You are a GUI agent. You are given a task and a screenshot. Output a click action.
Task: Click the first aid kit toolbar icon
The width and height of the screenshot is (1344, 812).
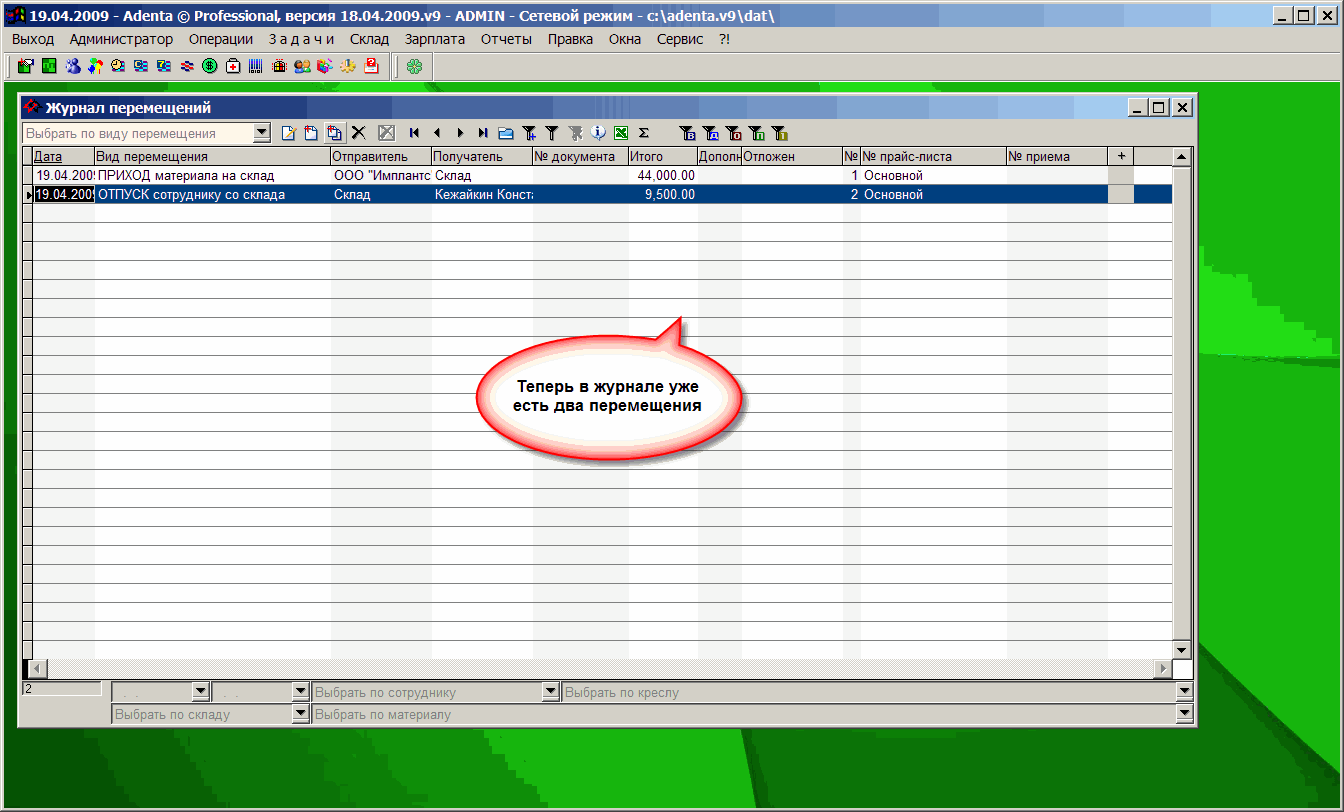(x=233, y=67)
